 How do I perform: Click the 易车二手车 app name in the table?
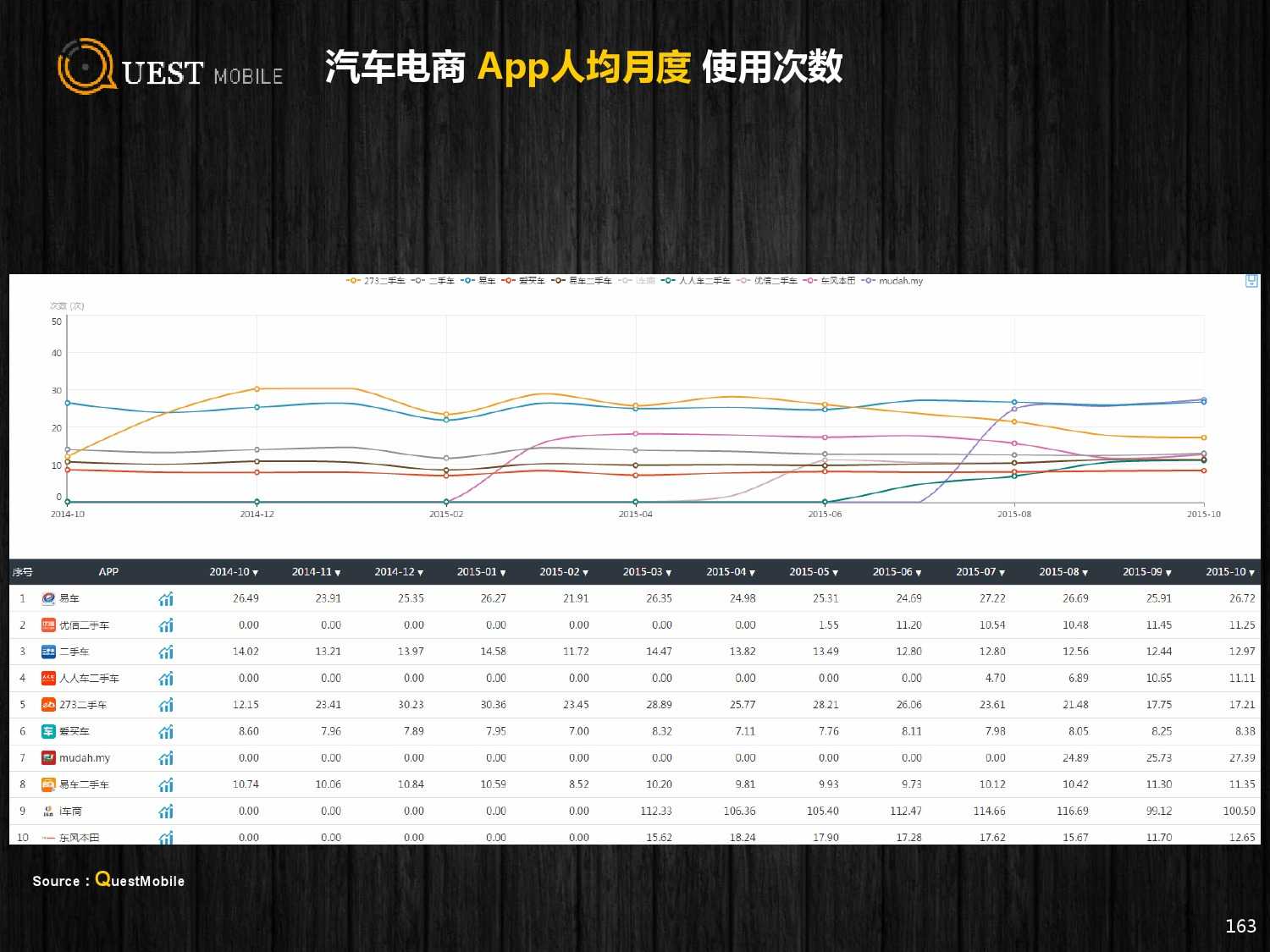84,784
